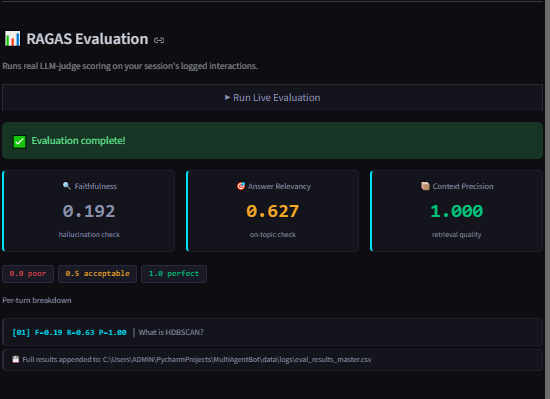Click the 0.5 acceptable legend badge

pos(98,274)
